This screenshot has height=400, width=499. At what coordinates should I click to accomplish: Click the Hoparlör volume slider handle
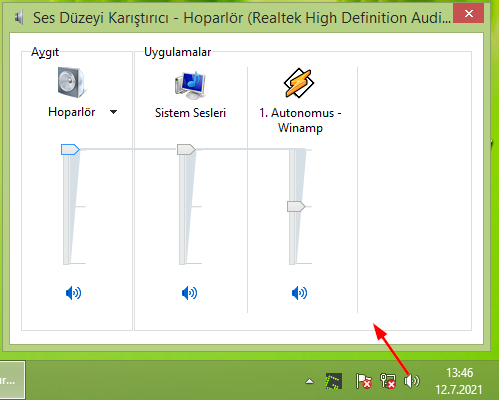[70, 150]
